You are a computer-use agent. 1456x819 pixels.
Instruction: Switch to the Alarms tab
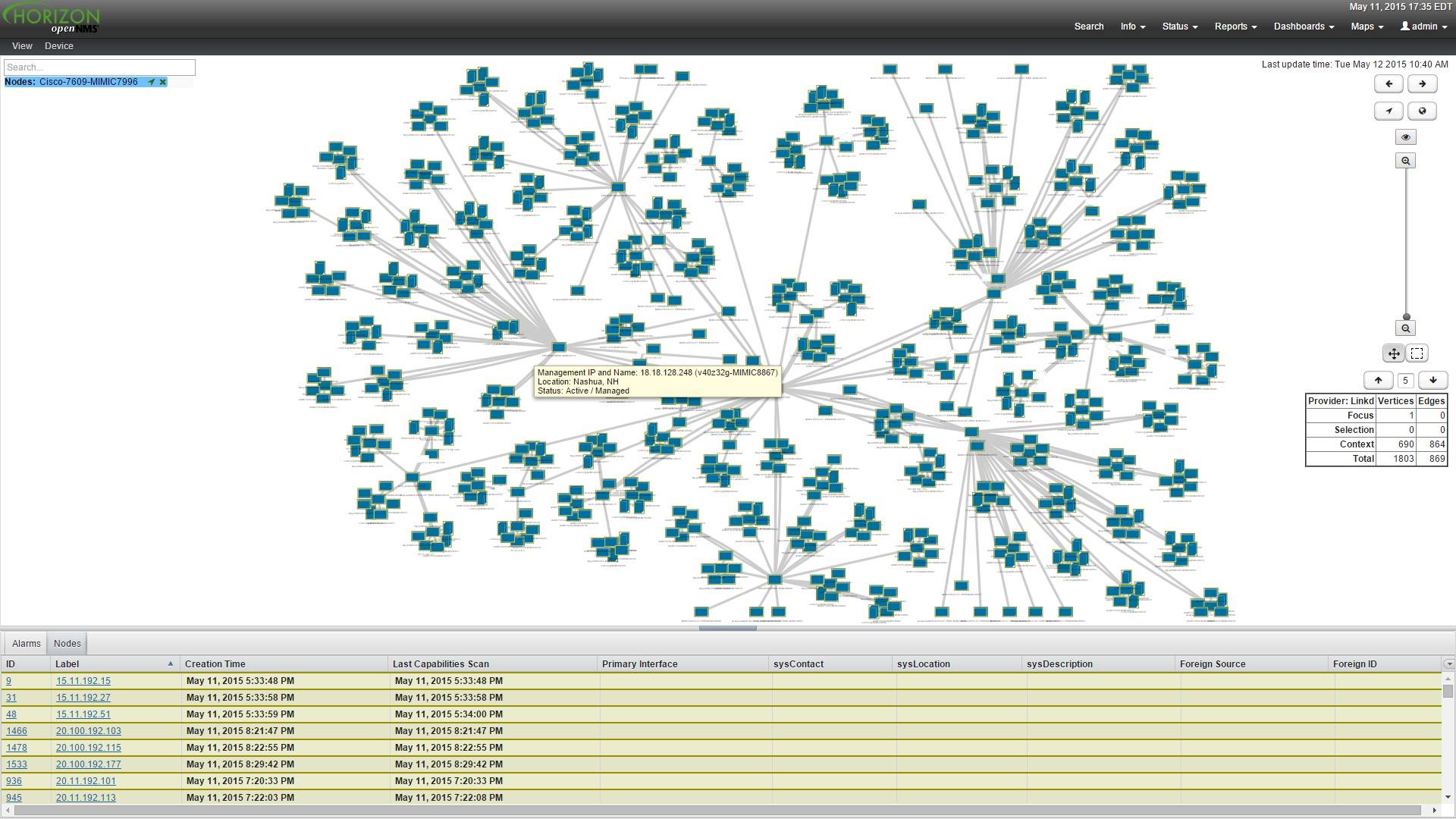tap(27, 644)
